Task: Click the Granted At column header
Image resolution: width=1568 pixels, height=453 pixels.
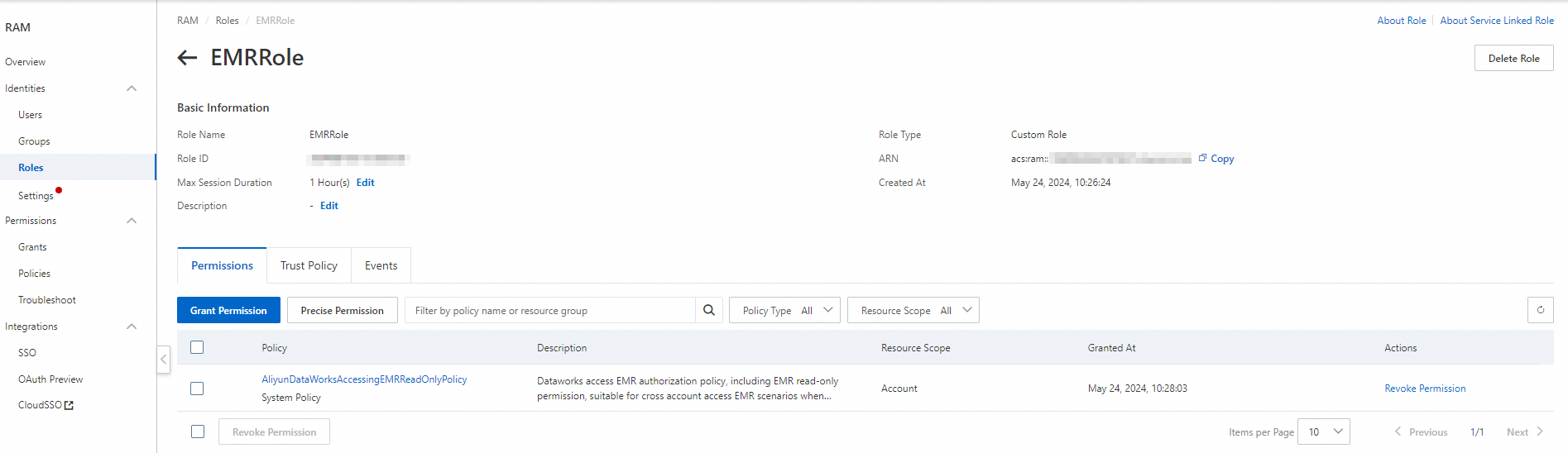Action: (1111, 348)
